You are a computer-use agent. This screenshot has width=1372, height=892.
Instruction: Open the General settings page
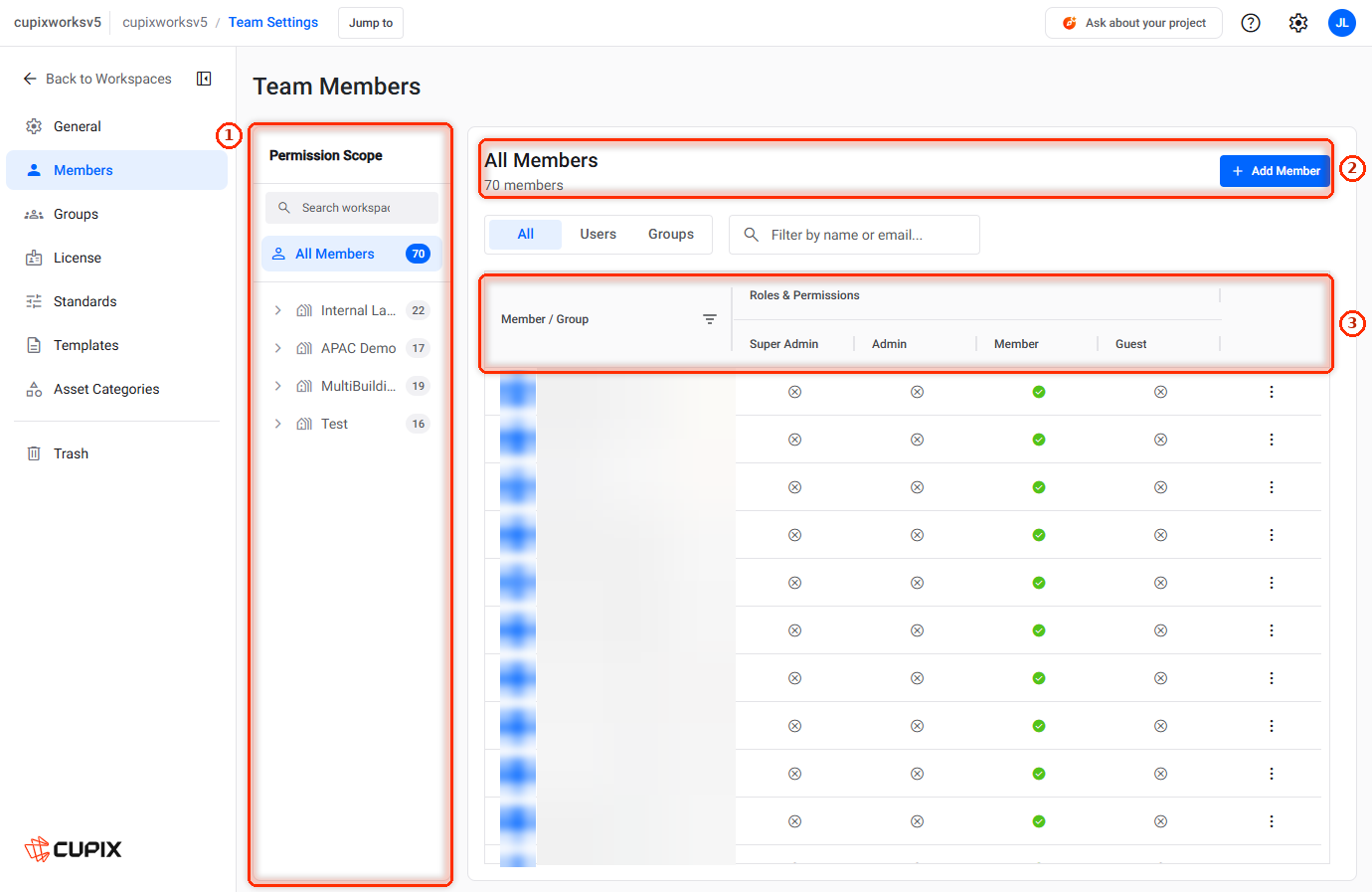click(116, 126)
